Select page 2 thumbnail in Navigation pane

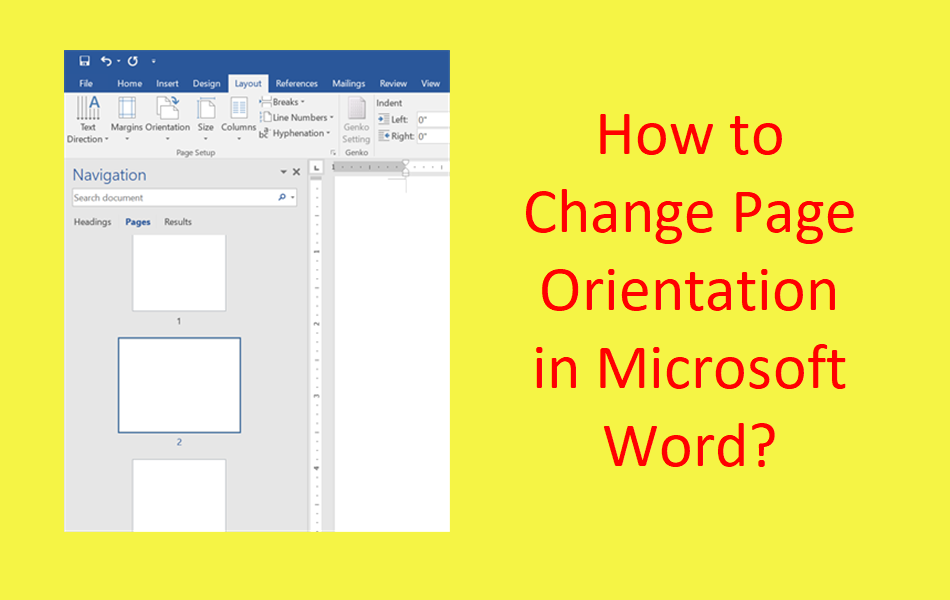point(180,383)
